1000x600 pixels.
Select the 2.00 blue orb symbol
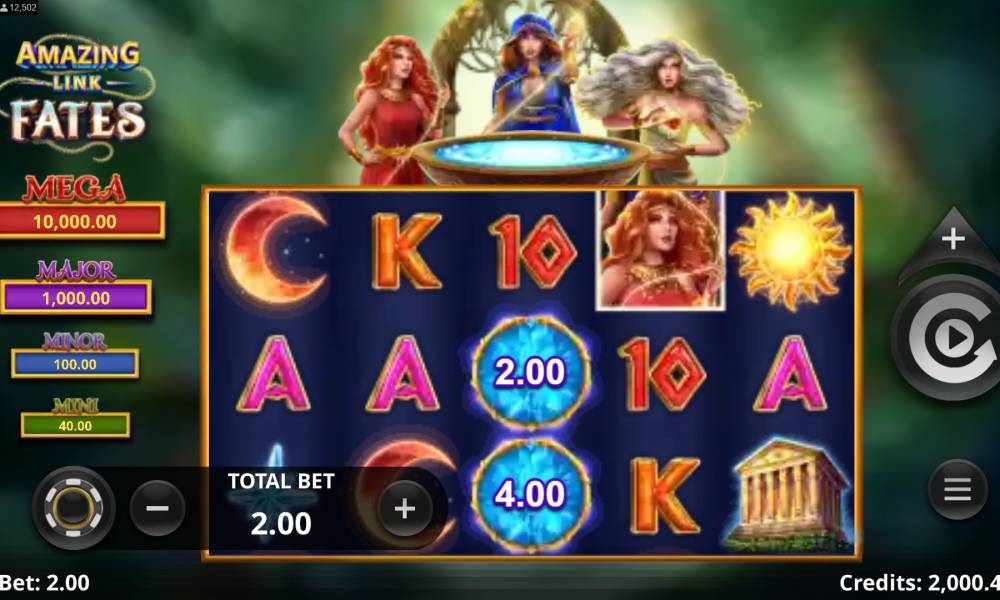[x=531, y=372]
